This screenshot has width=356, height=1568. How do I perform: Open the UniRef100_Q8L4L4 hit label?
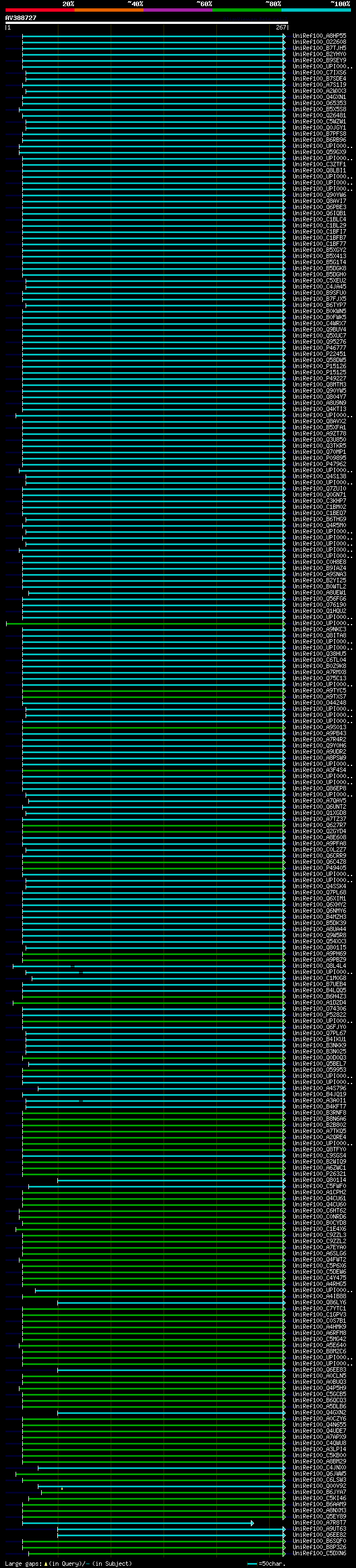(319, 966)
